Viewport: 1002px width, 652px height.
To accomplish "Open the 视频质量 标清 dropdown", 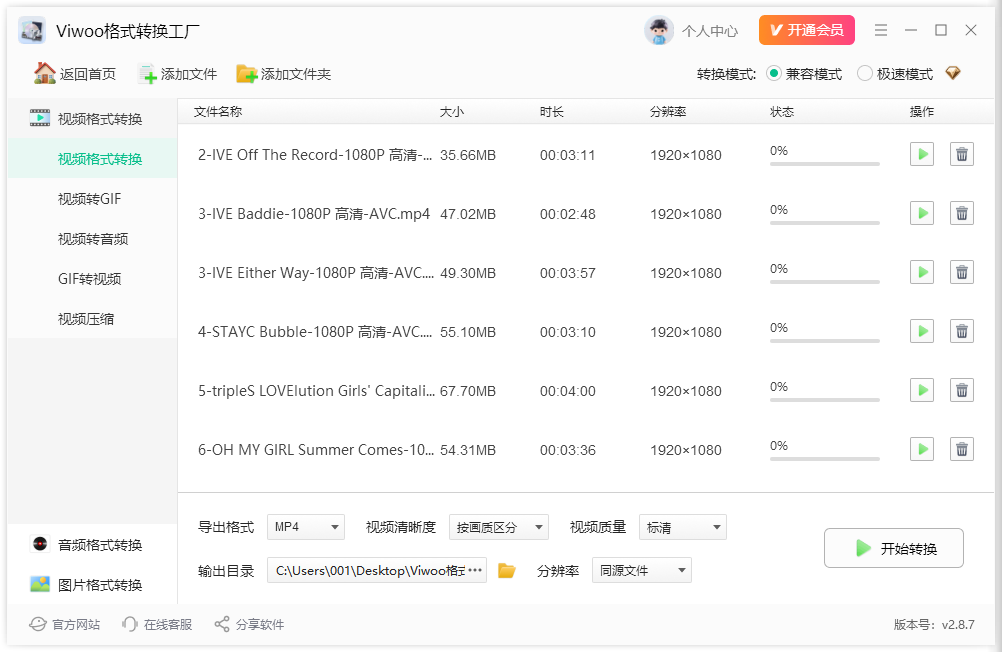I will [682, 527].
